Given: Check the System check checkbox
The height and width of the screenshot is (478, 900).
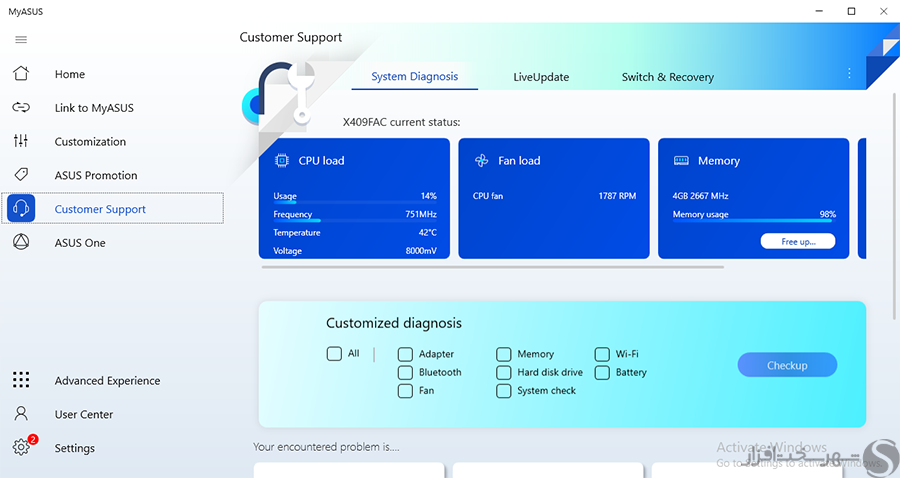Looking at the screenshot, I should point(503,391).
